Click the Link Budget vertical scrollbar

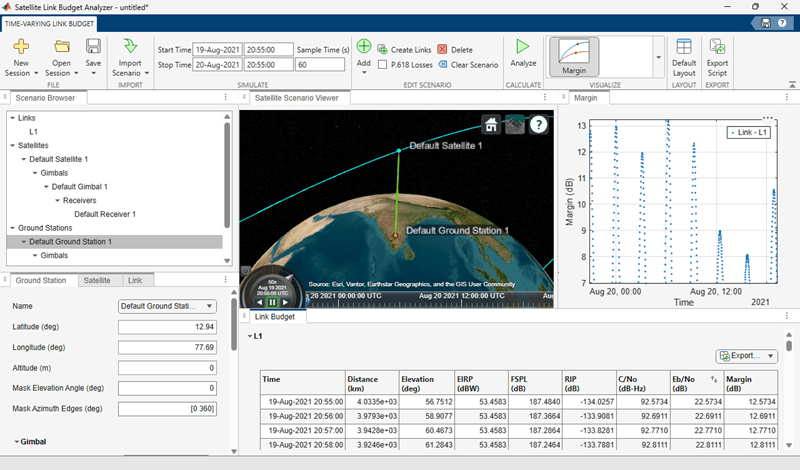click(x=789, y=346)
